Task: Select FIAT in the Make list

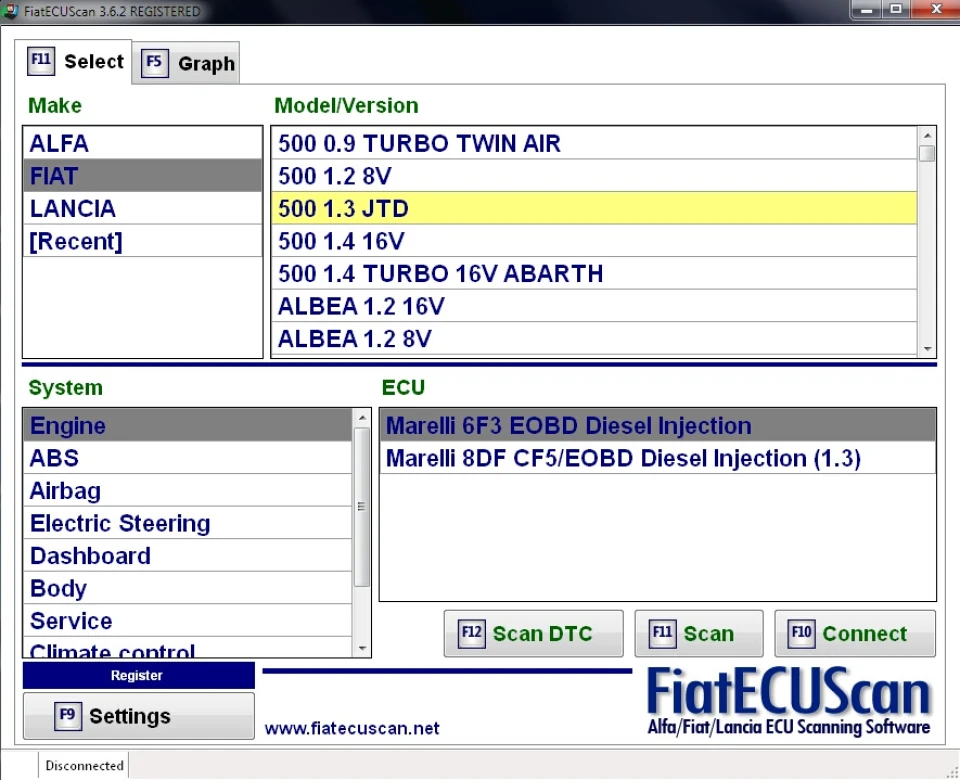Action: tap(142, 176)
